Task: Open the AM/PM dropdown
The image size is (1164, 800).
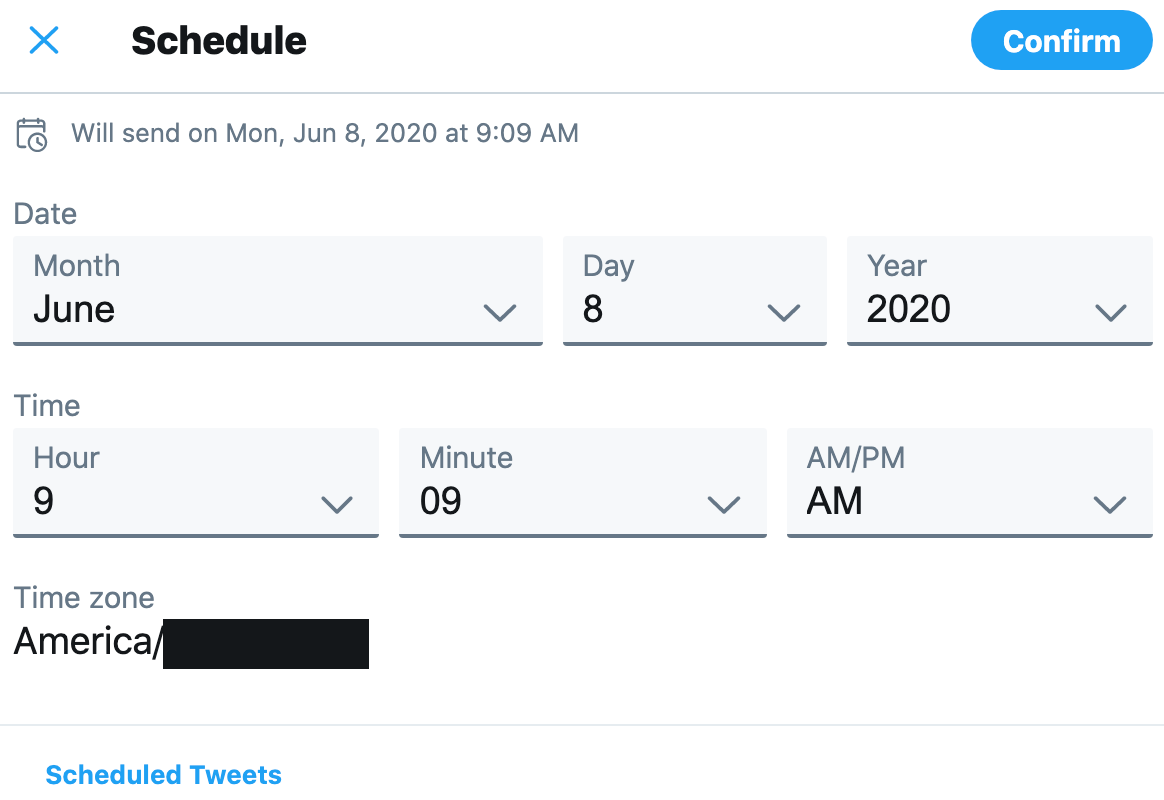Action: [x=970, y=482]
